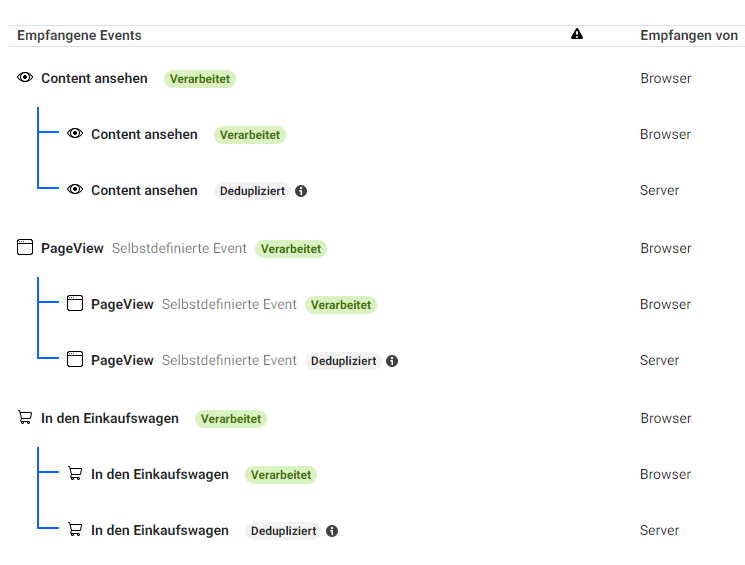Select the processed Content ansehen browser child row
Screen dimensions: 745x565
[144, 134]
